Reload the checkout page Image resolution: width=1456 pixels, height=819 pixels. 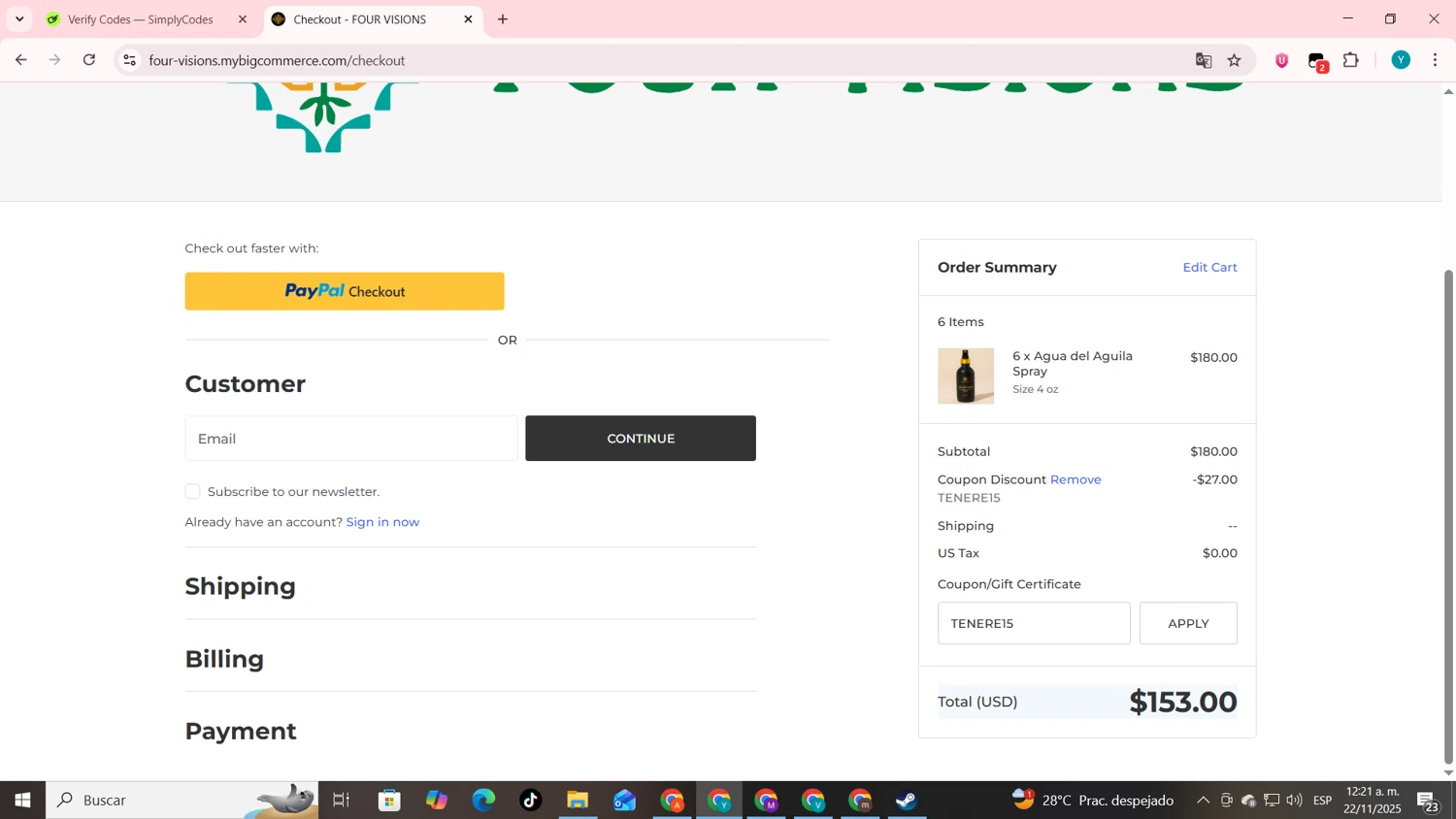click(89, 60)
